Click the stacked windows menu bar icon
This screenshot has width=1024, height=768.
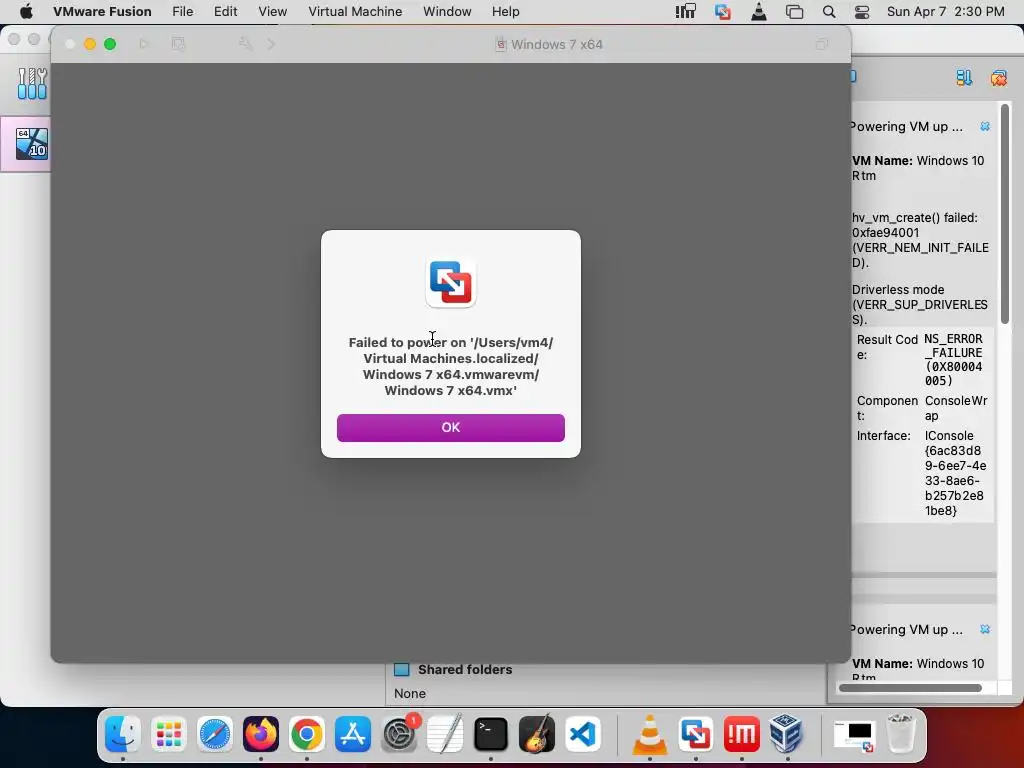(794, 11)
